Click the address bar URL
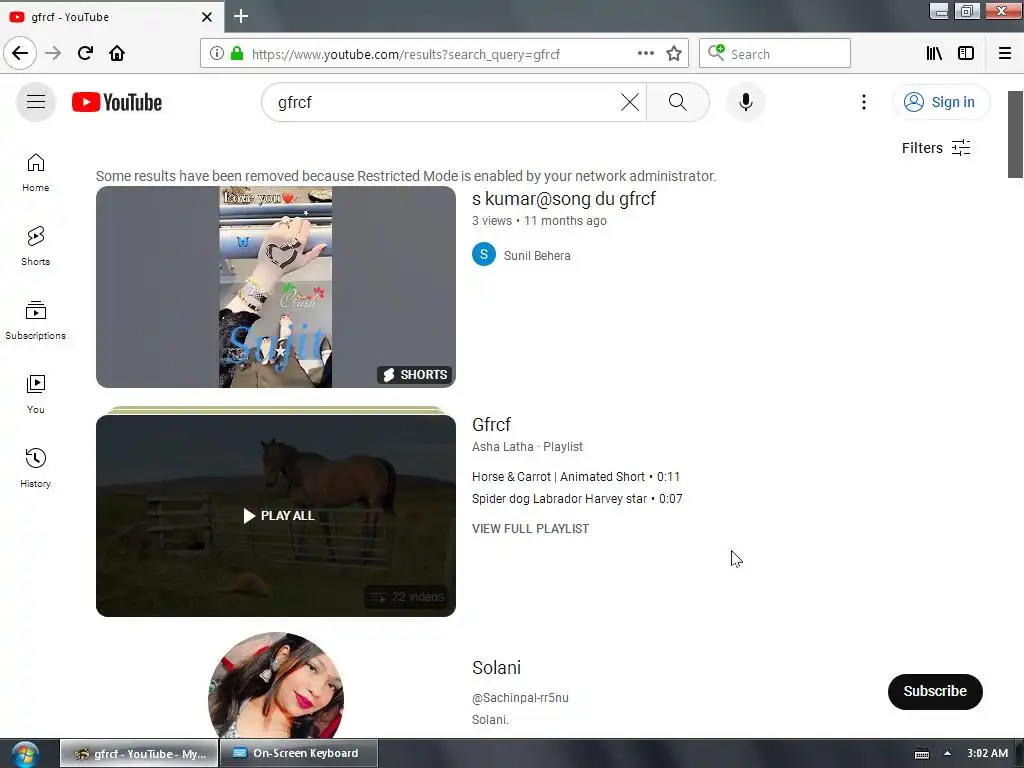Viewport: 1024px width, 768px height. [x=406, y=54]
